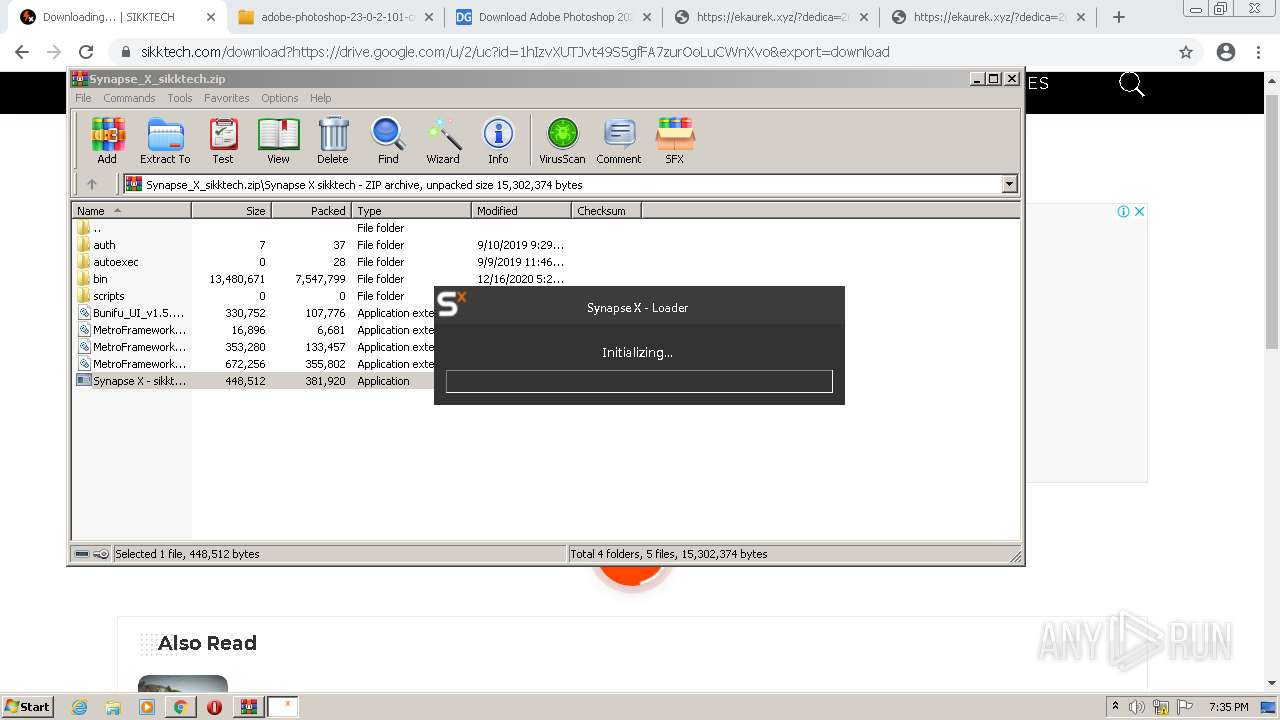Open the Commands menu
The width and height of the screenshot is (1280, 720).
(x=129, y=98)
